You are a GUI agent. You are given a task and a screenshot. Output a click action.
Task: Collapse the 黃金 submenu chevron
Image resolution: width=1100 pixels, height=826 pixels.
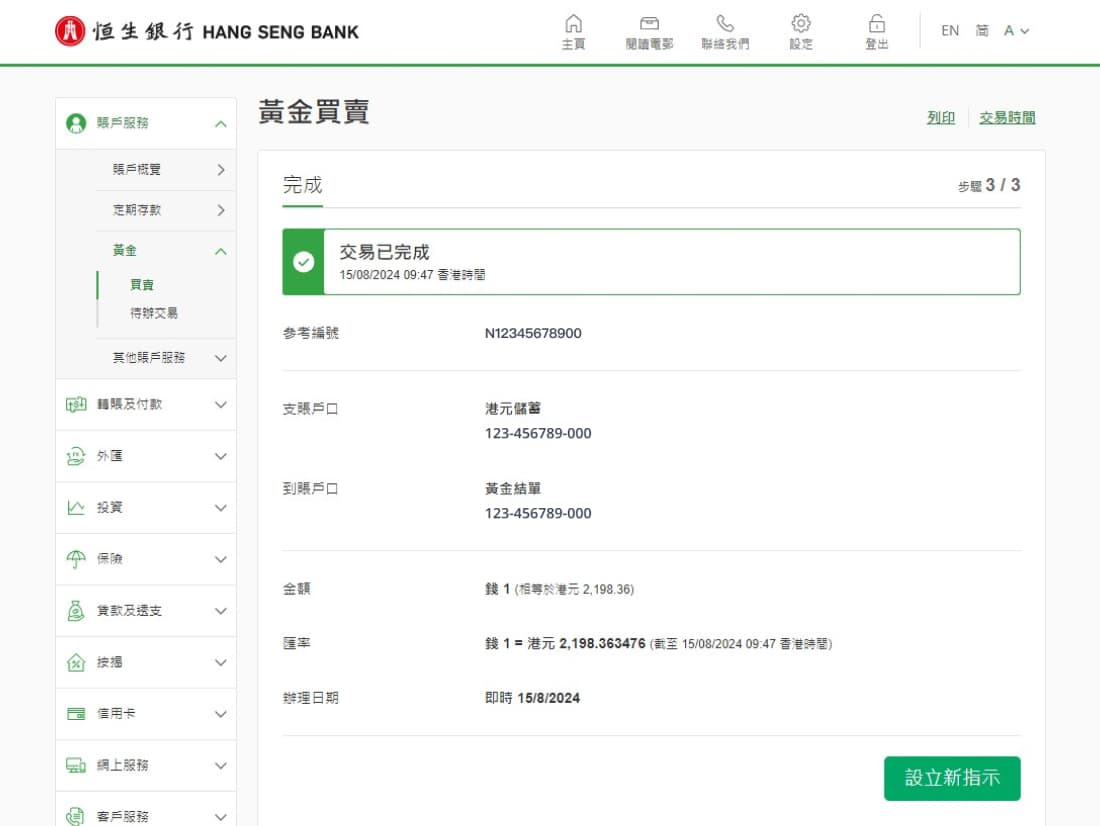(221, 251)
